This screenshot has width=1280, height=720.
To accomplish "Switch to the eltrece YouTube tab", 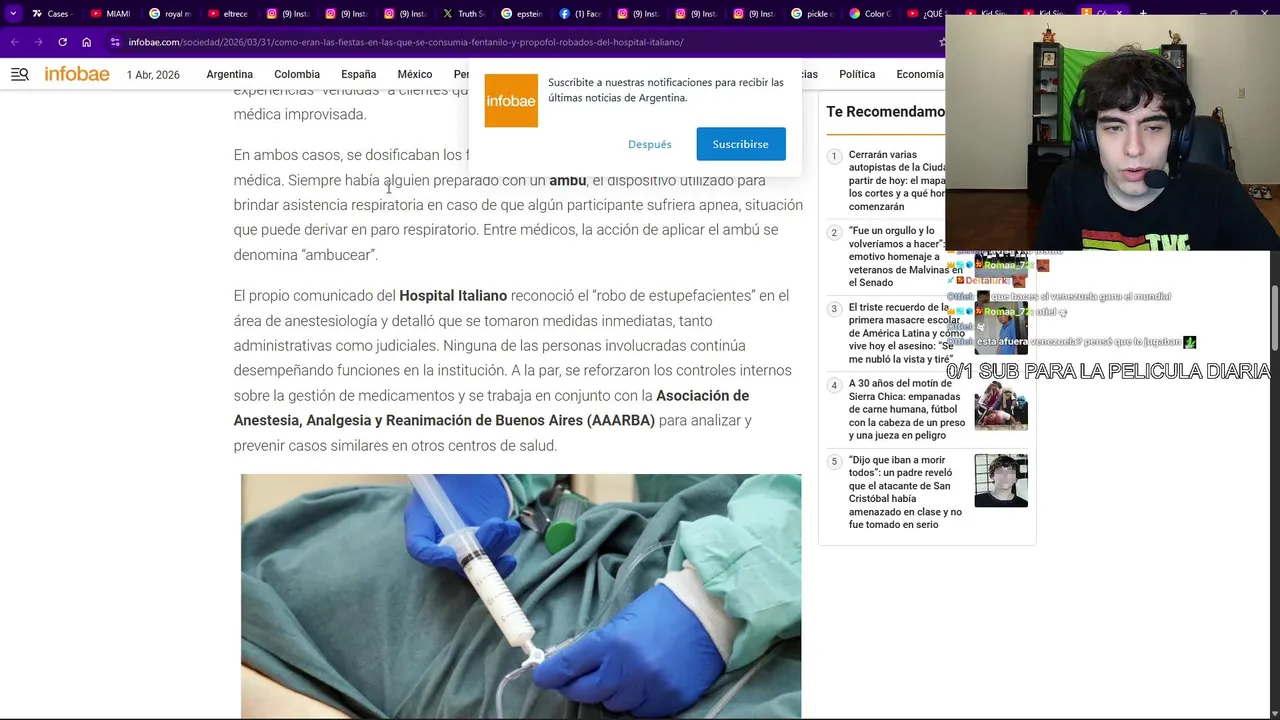I will [x=227, y=14].
